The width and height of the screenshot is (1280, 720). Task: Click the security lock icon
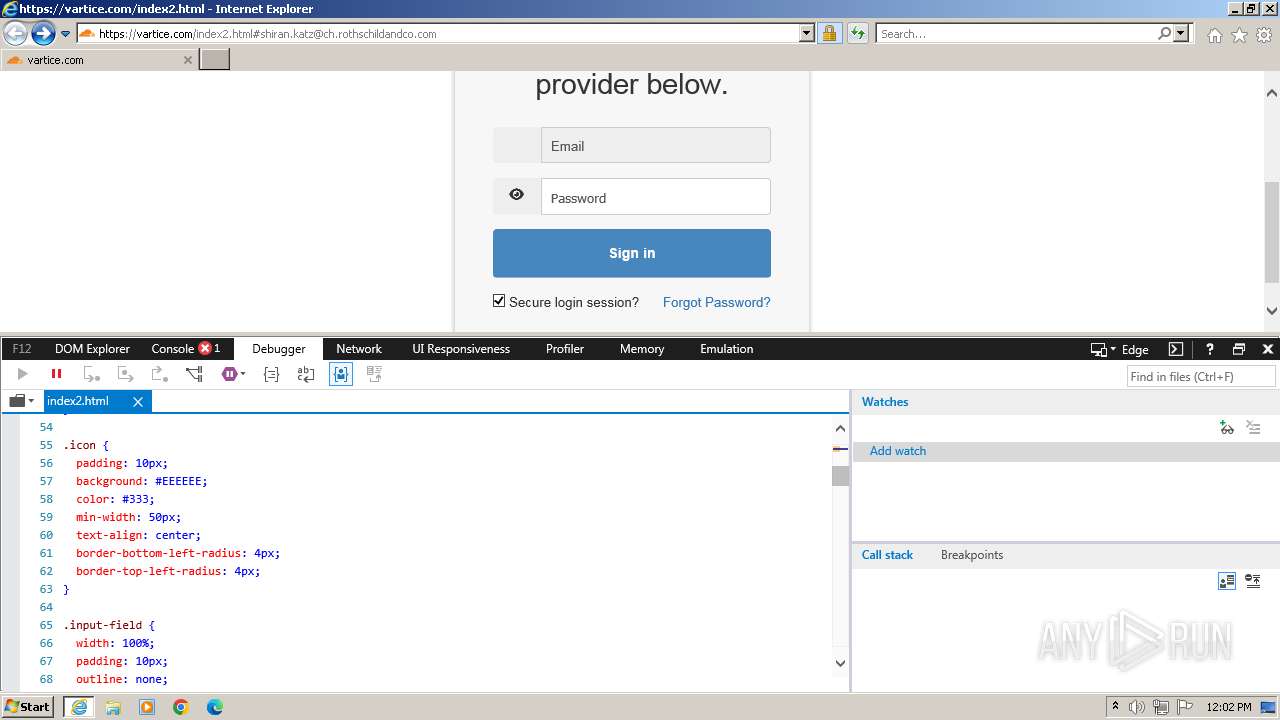point(829,34)
